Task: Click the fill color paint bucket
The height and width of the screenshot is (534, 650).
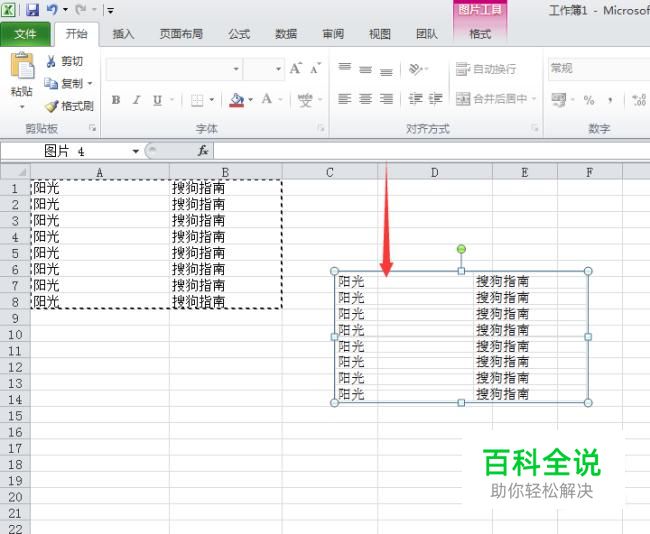Action: (237, 100)
